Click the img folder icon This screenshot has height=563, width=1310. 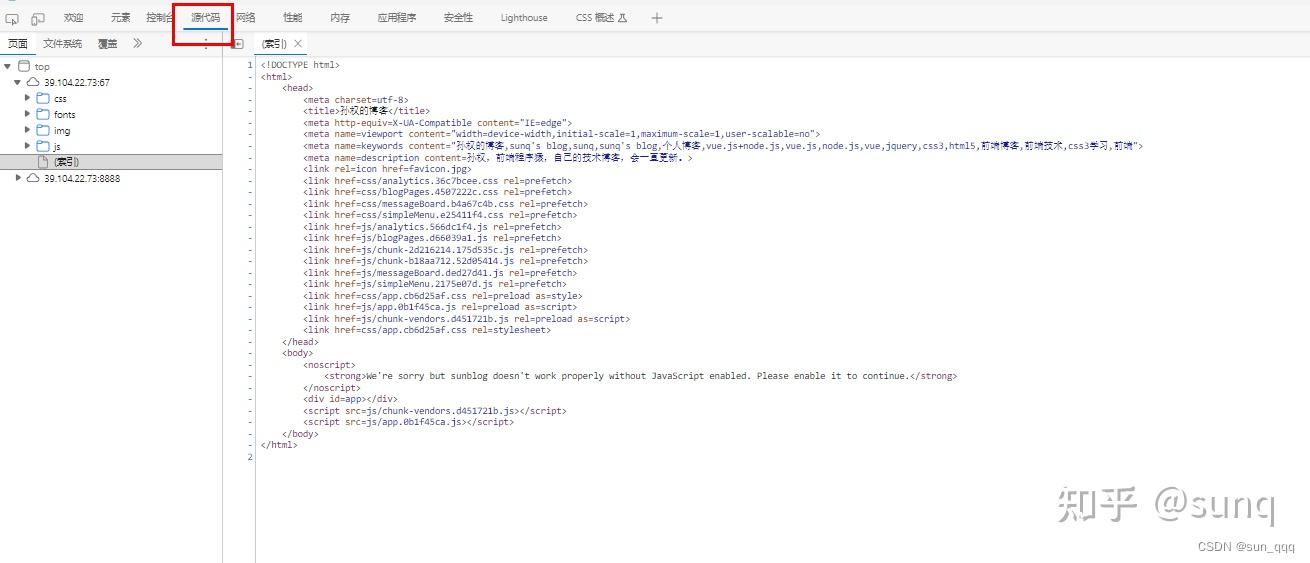pos(43,130)
